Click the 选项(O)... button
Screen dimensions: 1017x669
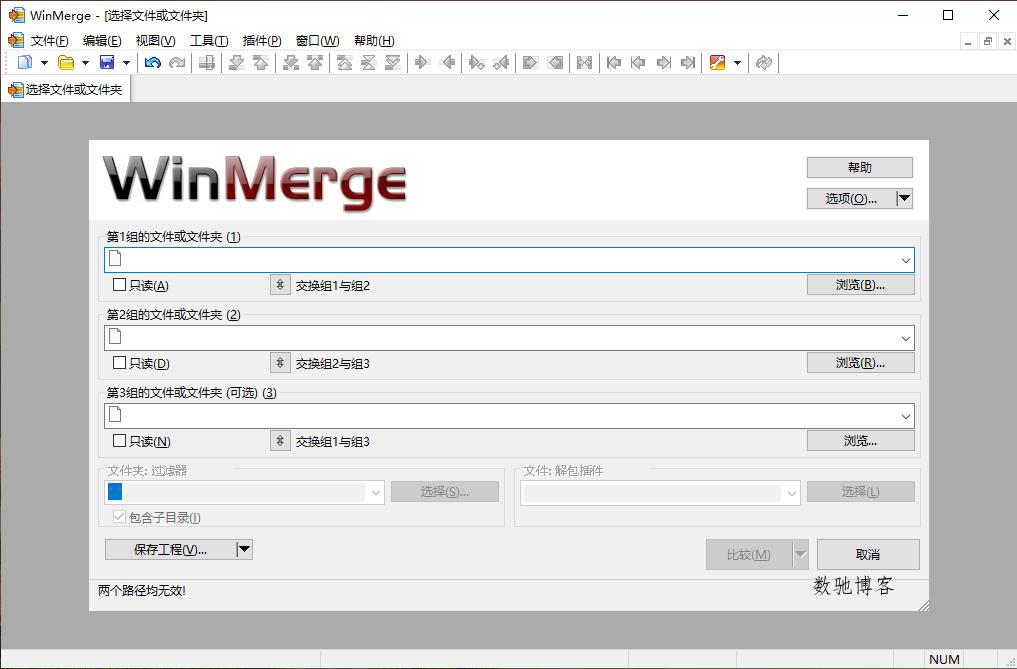(851, 199)
